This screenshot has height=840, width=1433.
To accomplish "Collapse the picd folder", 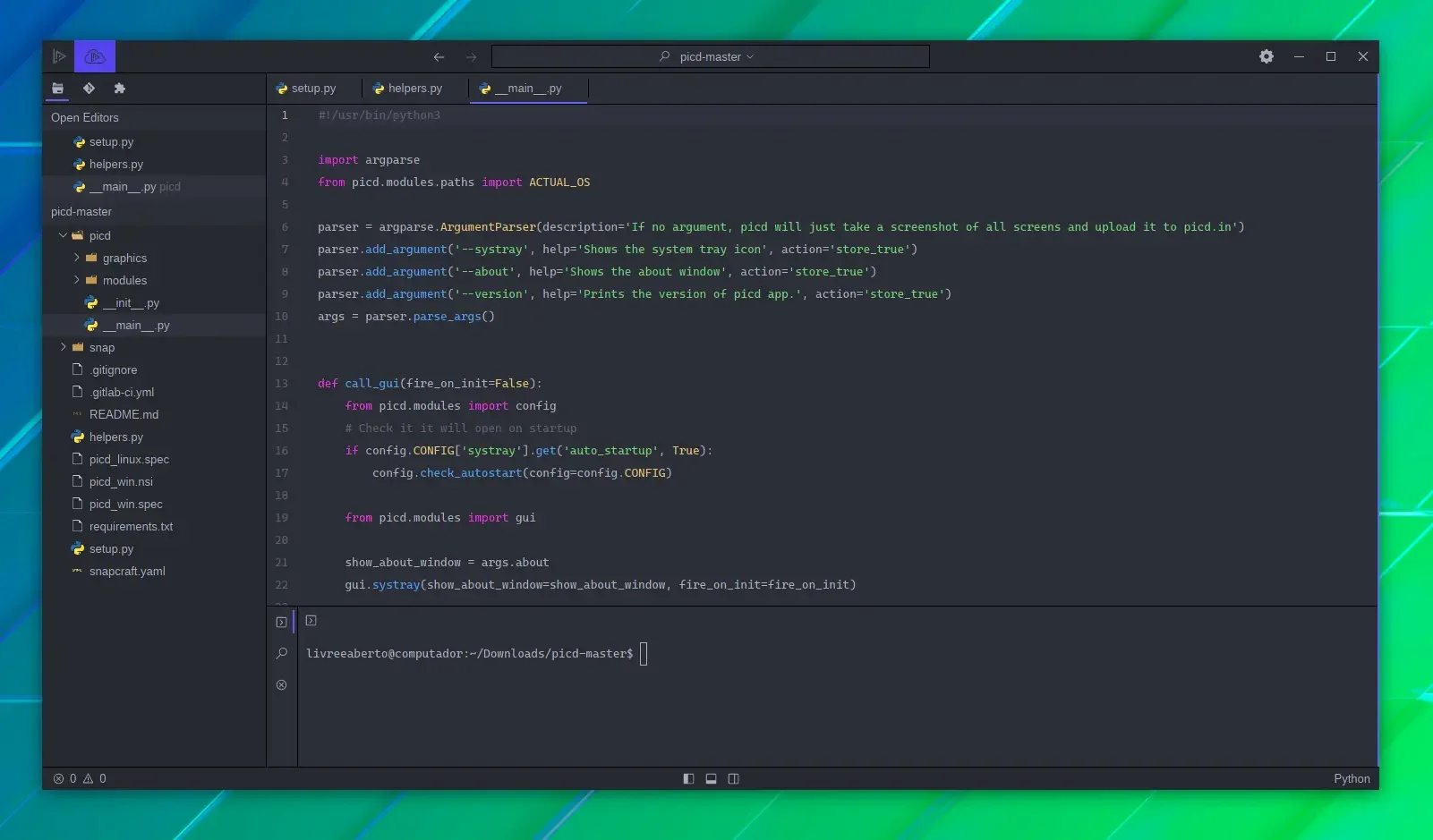I will (63, 235).
